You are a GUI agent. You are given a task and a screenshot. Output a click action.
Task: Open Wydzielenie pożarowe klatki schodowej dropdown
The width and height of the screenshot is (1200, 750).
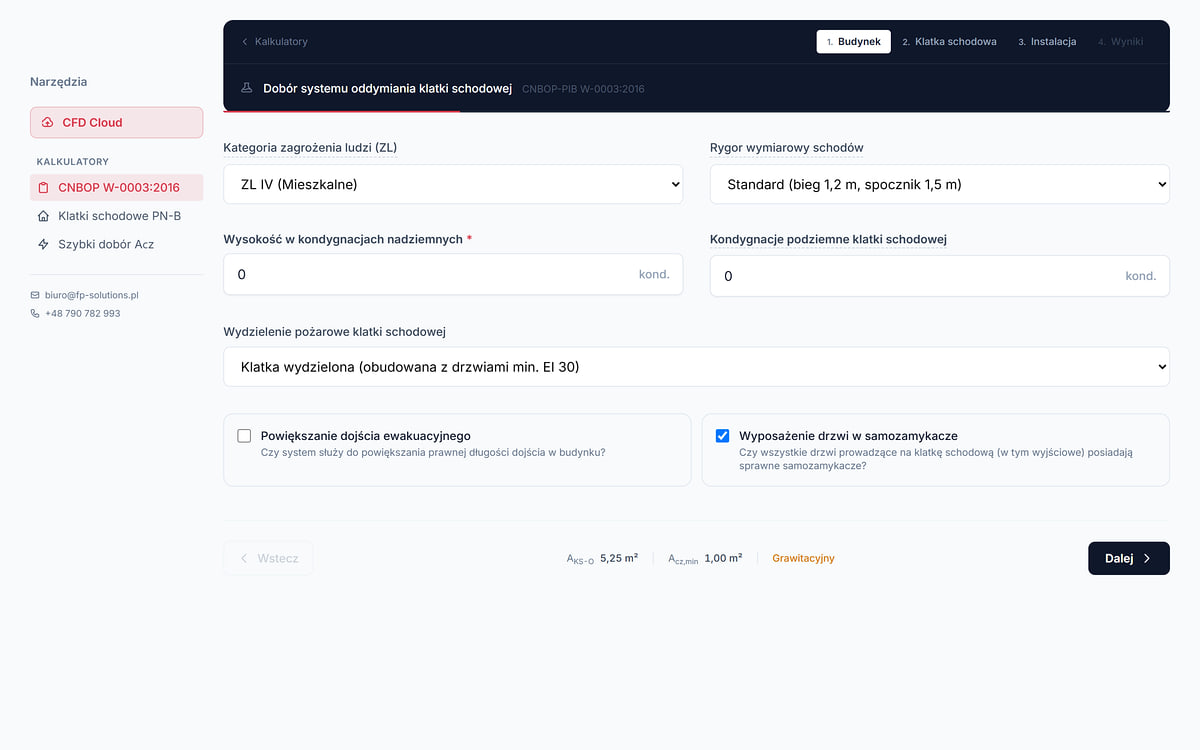696,367
